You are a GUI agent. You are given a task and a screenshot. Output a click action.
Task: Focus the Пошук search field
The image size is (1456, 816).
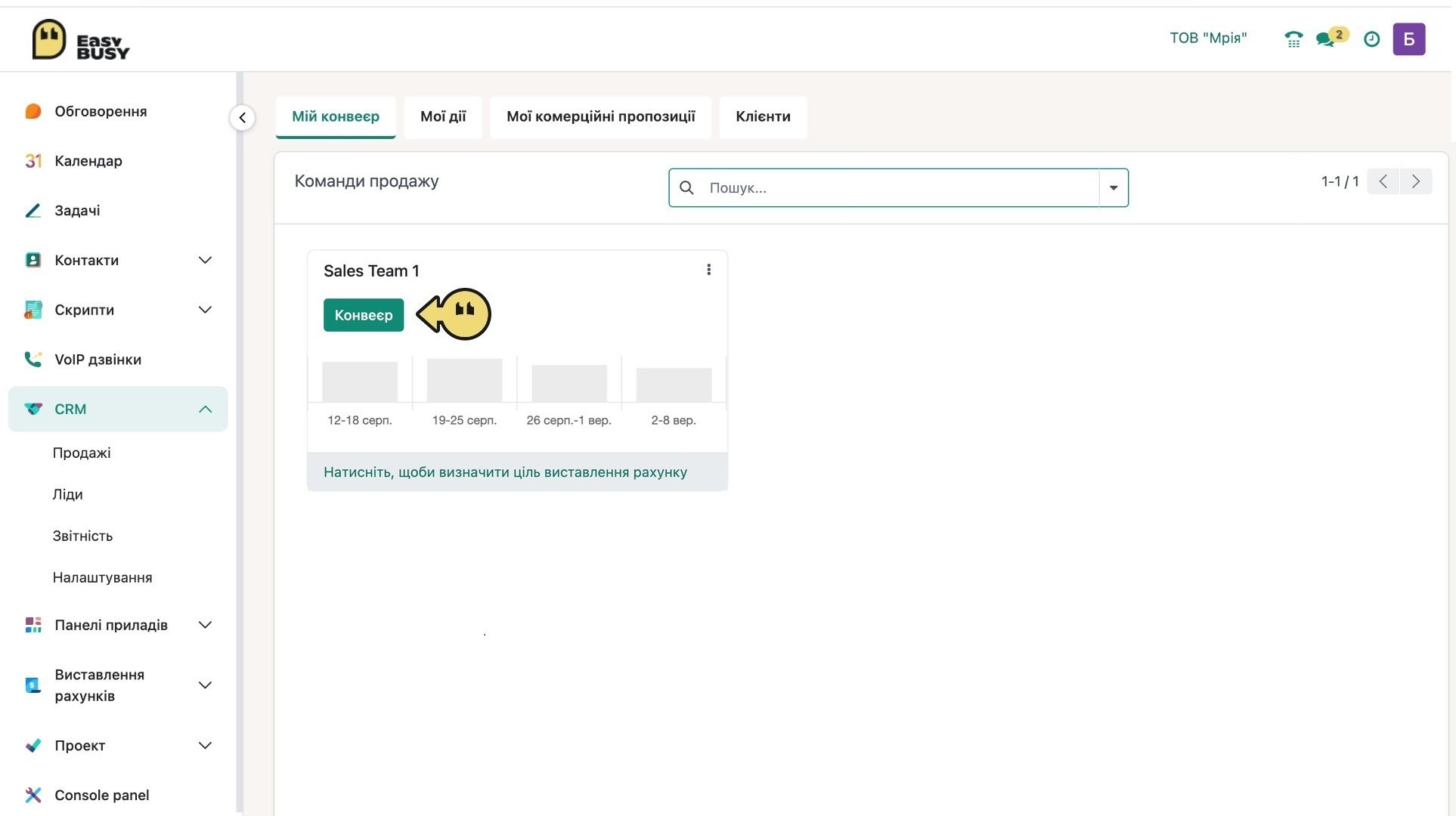pos(900,187)
